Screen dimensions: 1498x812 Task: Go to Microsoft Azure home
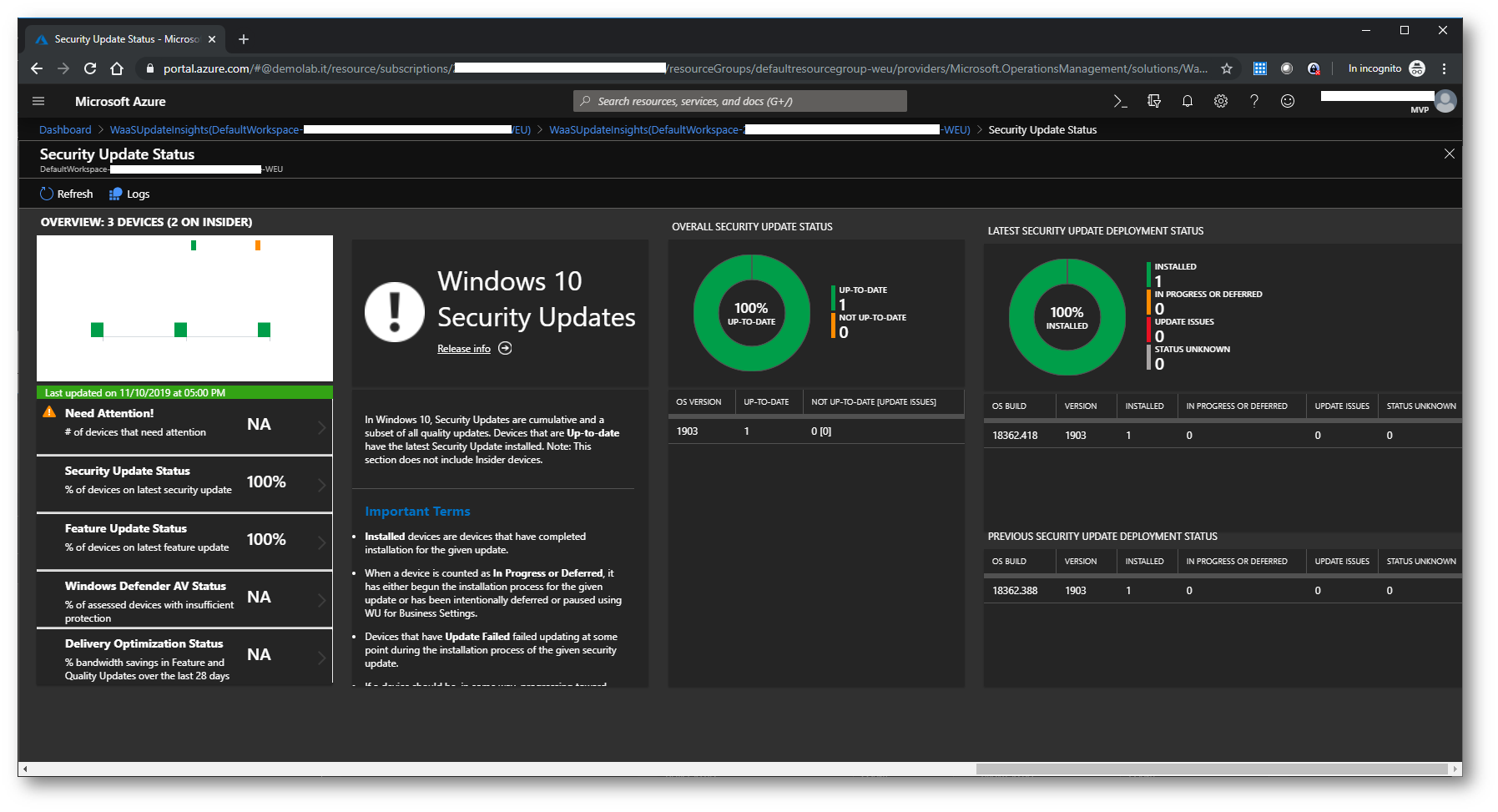120,101
